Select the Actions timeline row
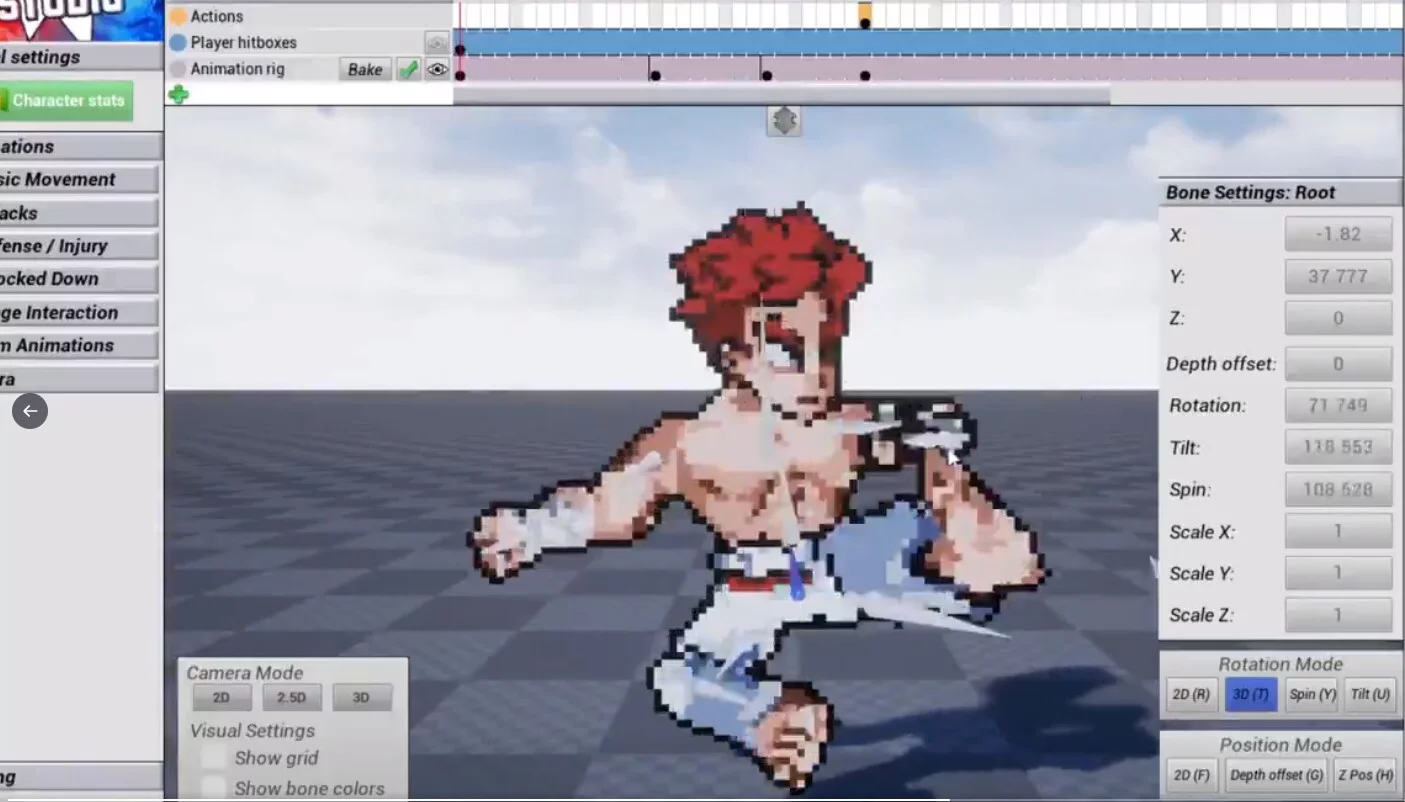1405x802 pixels. (x=310, y=16)
